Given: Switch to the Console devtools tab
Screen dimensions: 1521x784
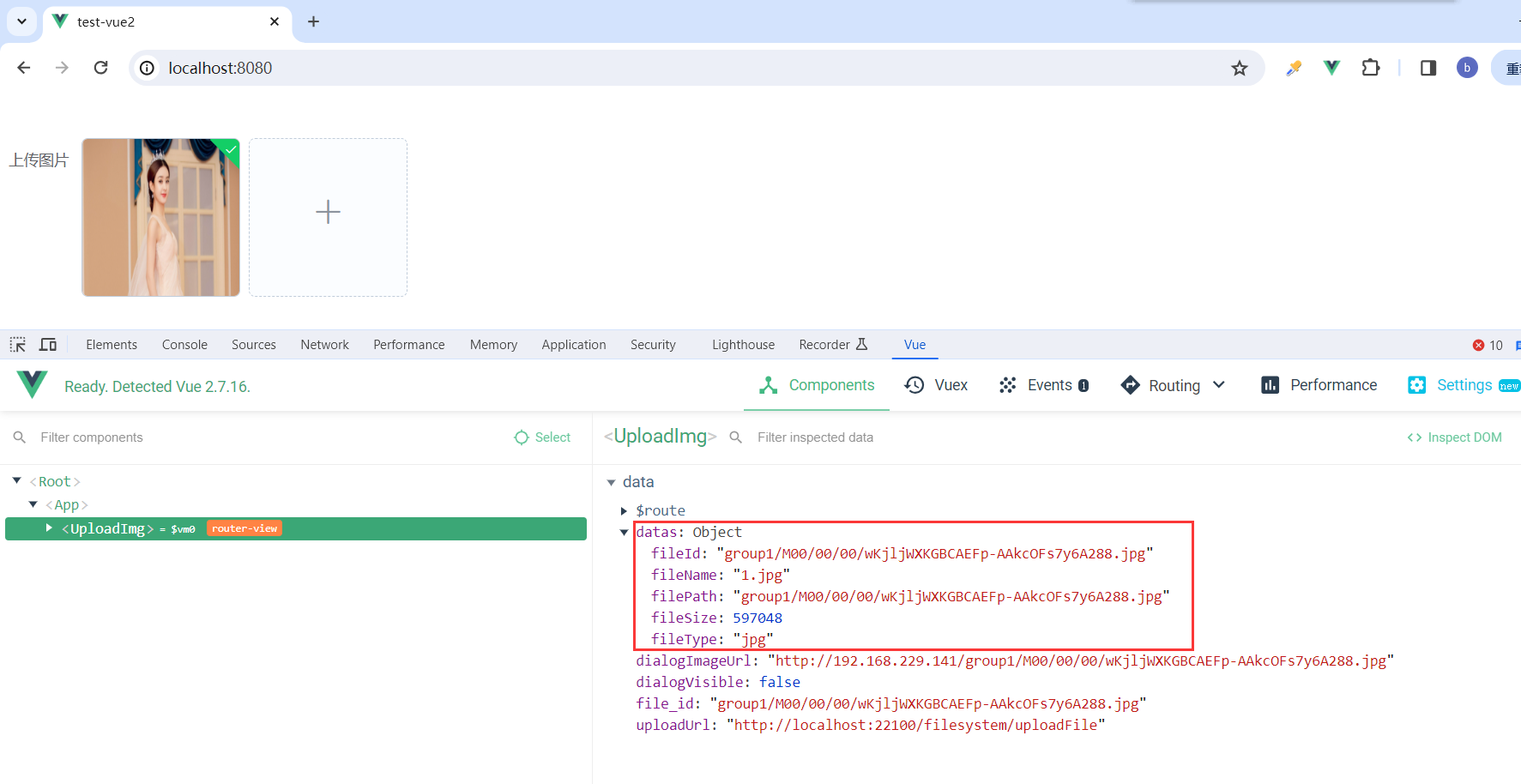Looking at the screenshot, I should [x=184, y=345].
